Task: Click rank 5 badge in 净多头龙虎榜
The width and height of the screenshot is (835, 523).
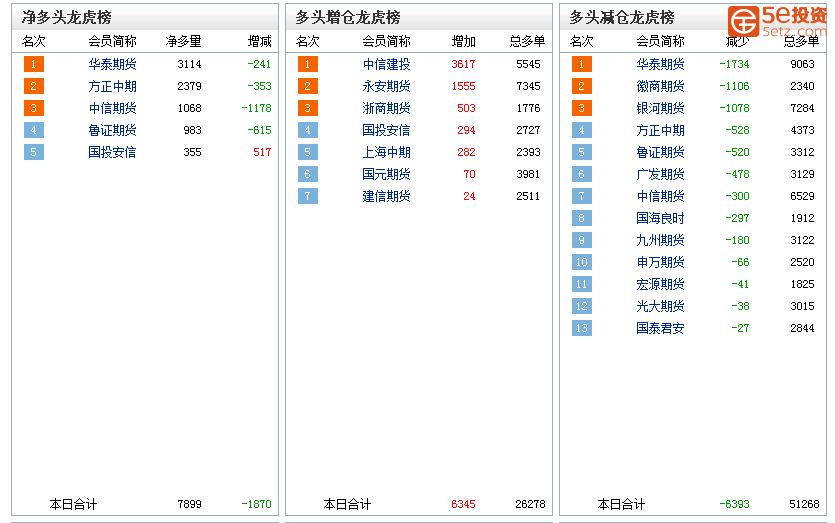Action: coord(34,152)
